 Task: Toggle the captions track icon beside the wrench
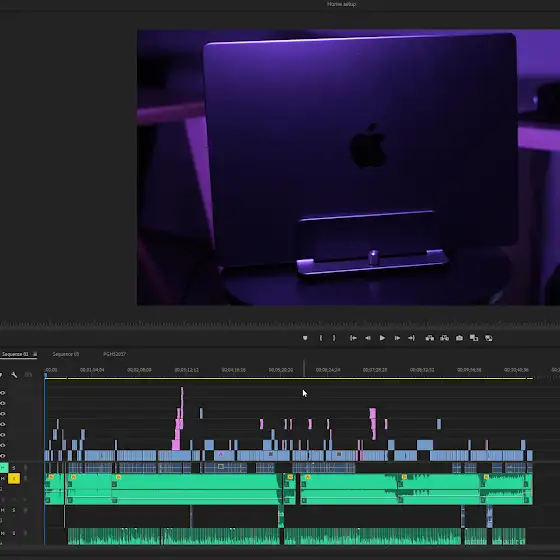click(28, 375)
